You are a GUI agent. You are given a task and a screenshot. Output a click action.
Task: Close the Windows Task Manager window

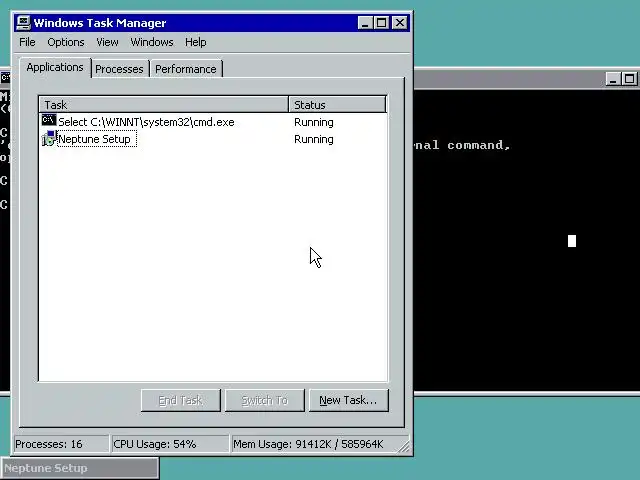(400, 23)
